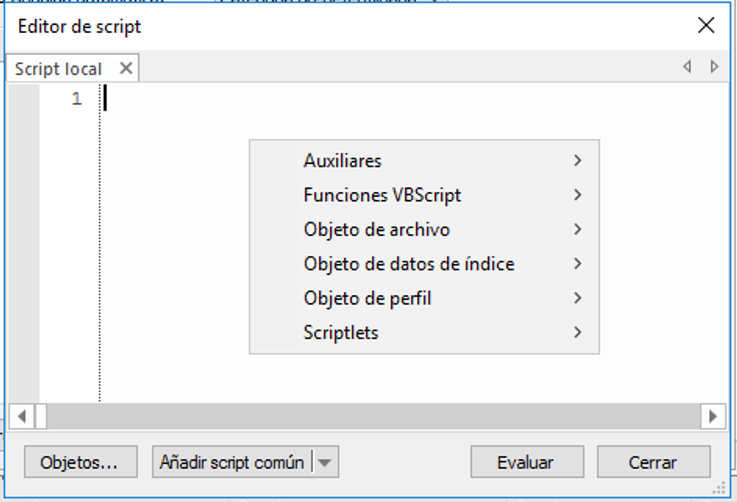The width and height of the screenshot is (737, 502).
Task: Click the horizontal scrollbar right arrow
Action: coord(713,416)
